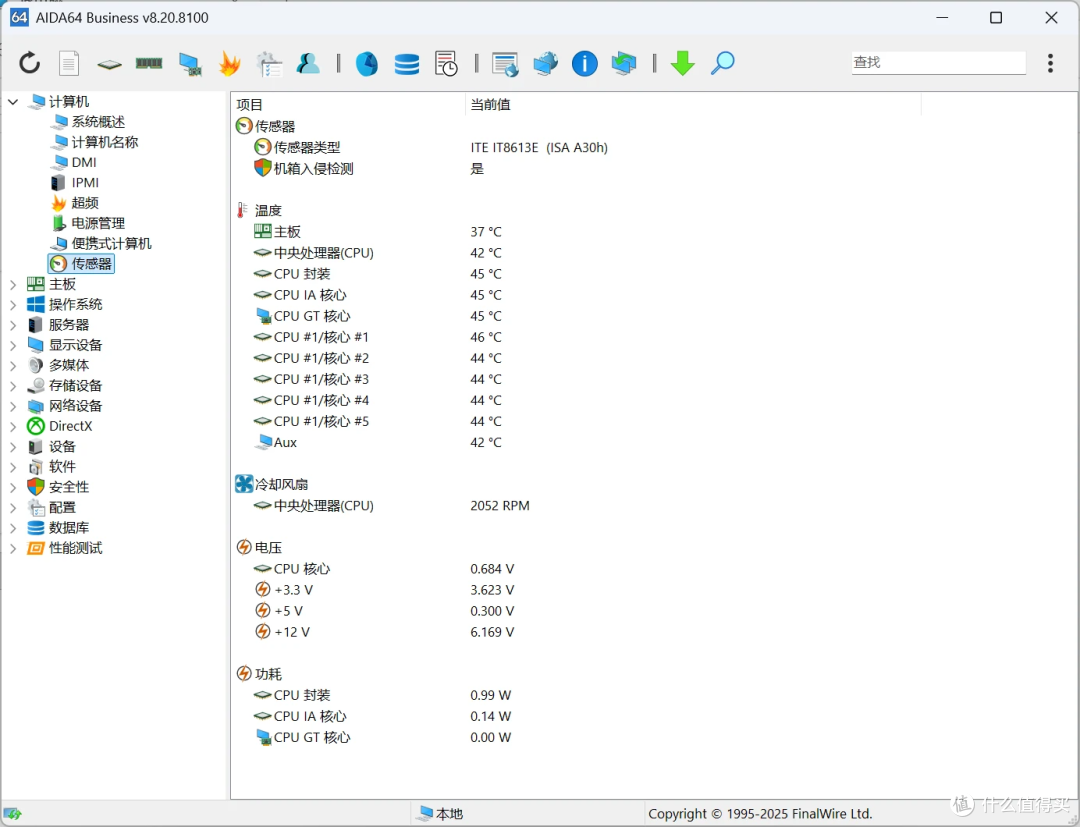The height and width of the screenshot is (827, 1080).
Task: Click the blue pie disk icon
Action: click(x=366, y=63)
